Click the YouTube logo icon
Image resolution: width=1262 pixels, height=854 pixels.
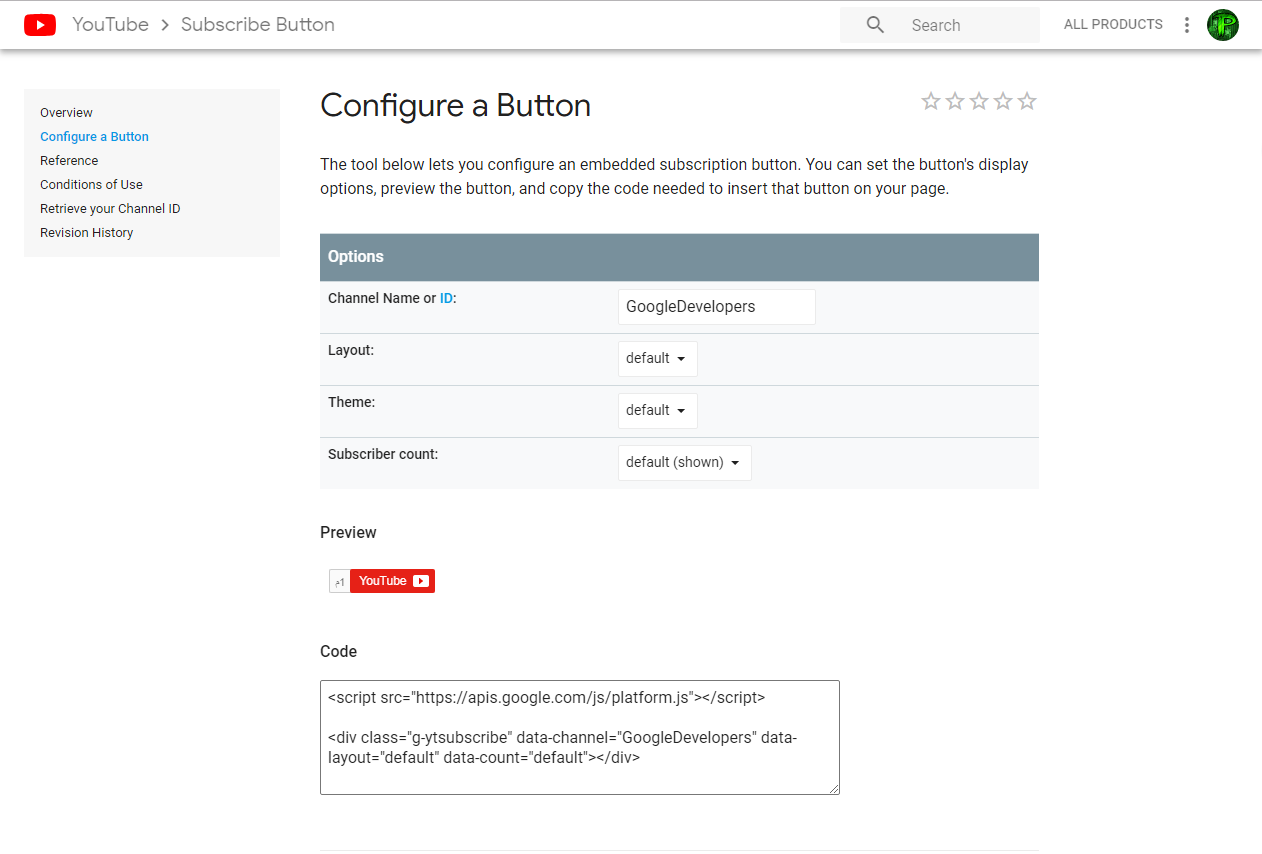(x=40, y=25)
